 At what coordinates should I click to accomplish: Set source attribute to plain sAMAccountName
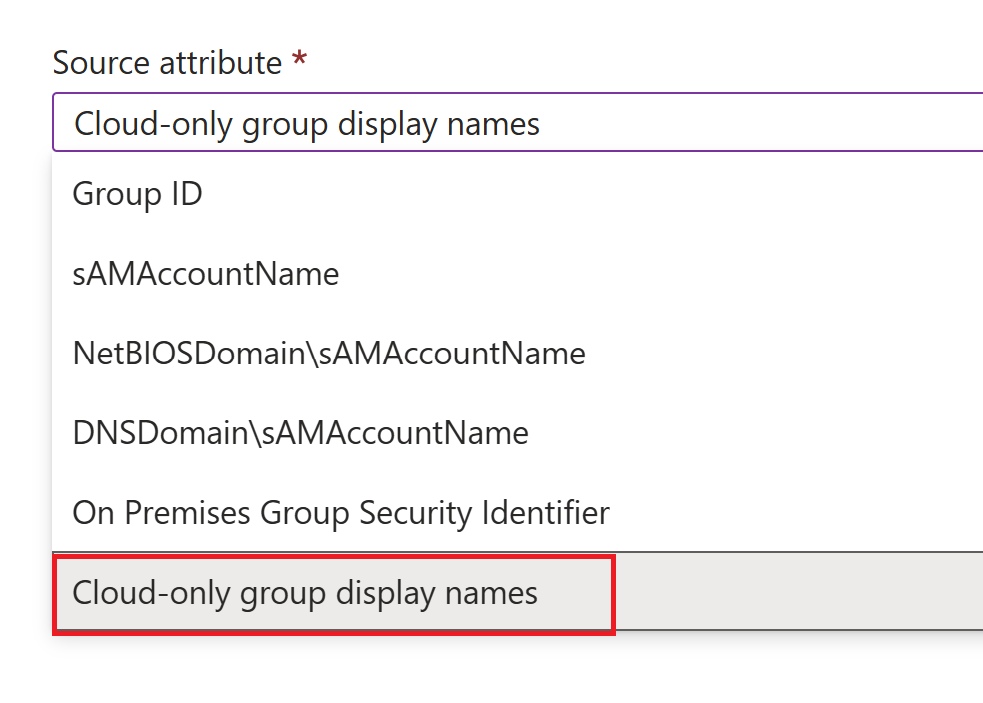coord(206,273)
